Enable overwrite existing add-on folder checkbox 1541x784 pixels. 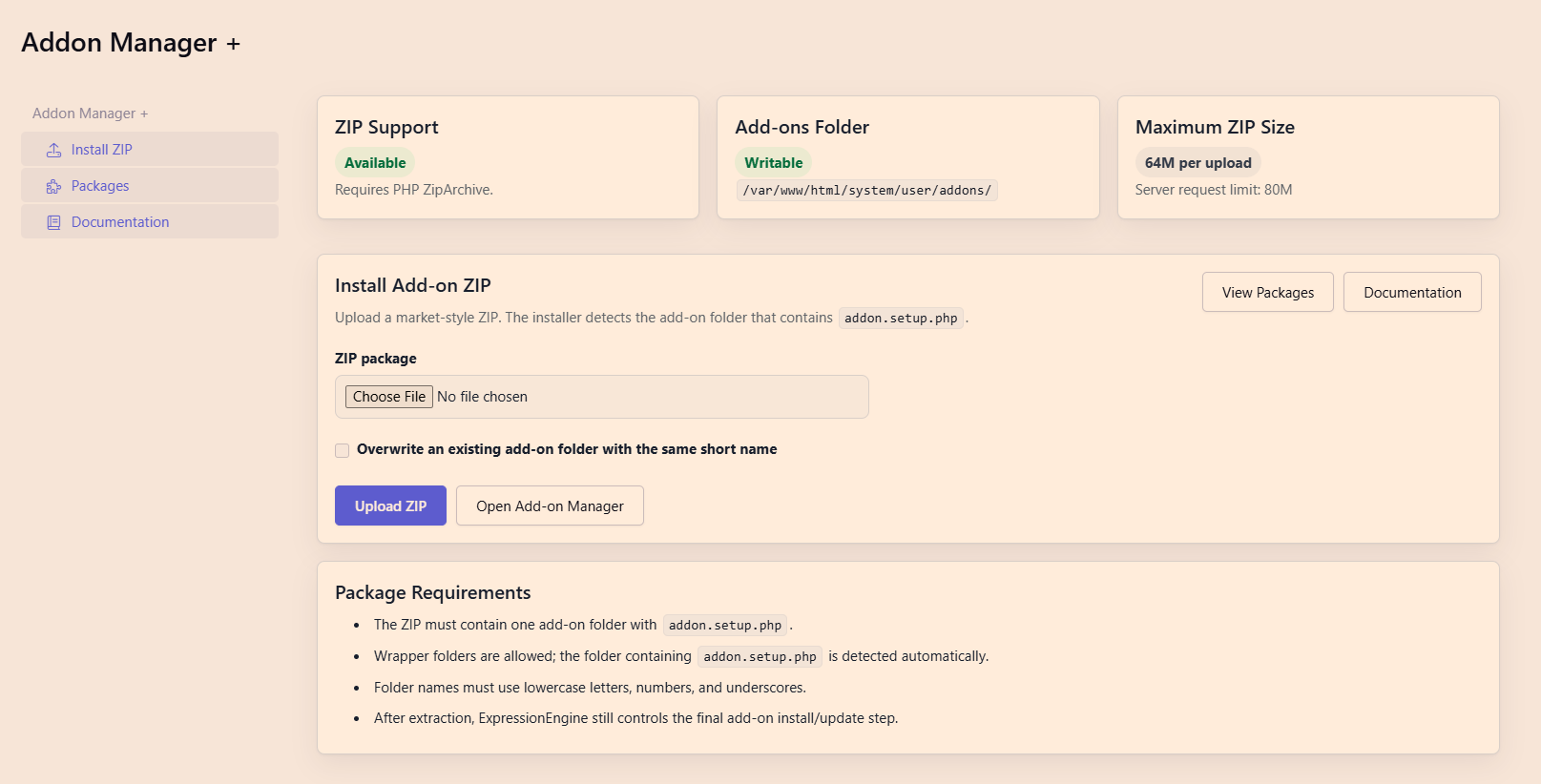point(342,450)
